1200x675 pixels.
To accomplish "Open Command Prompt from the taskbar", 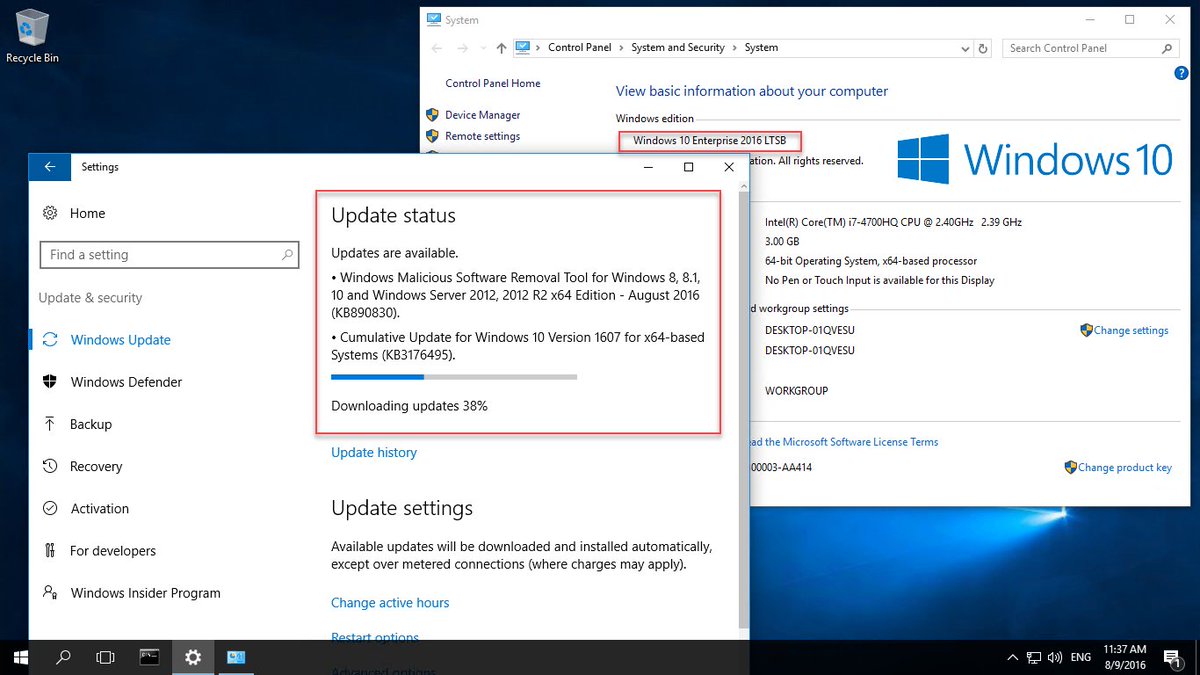I will click(149, 657).
